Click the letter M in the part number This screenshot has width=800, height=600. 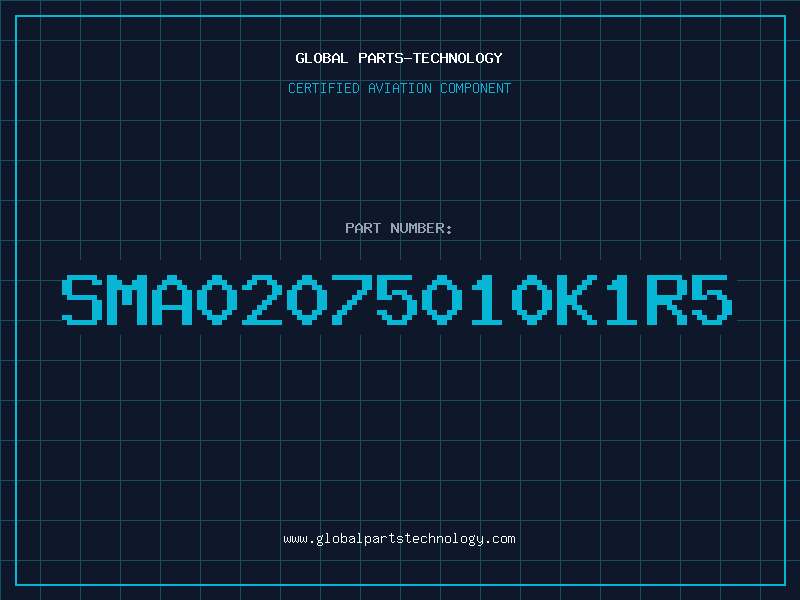(x=127, y=299)
